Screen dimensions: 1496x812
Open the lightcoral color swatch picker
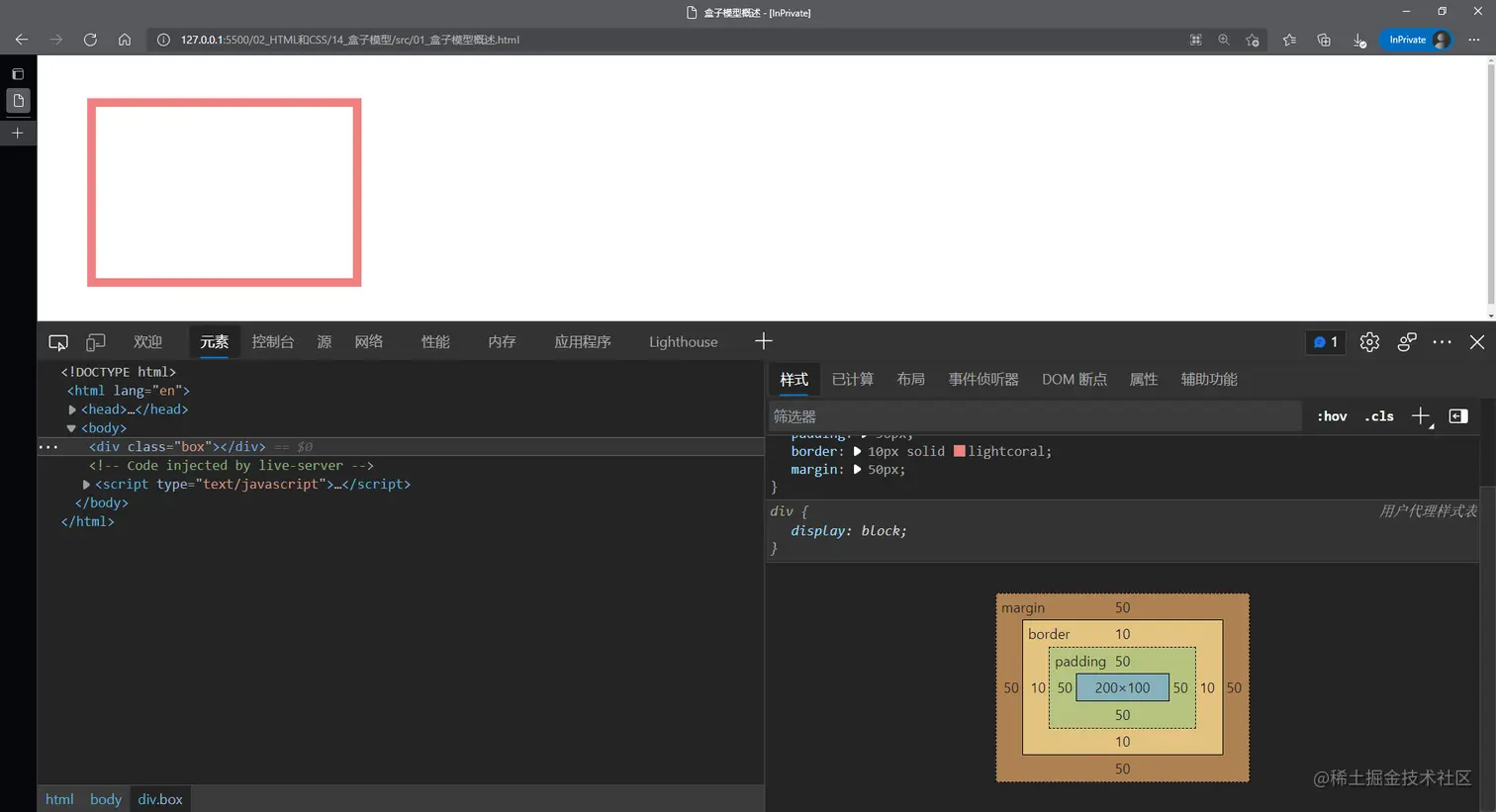tap(959, 452)
